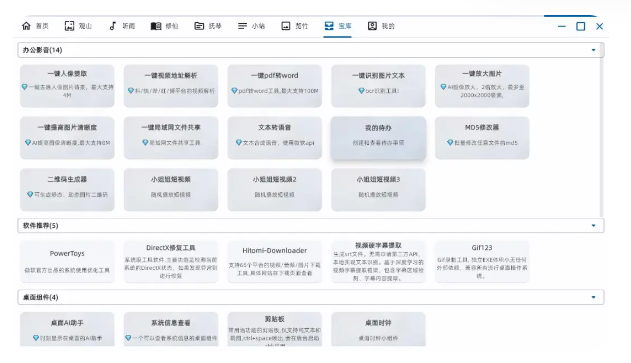Click the diamond icon on 一键人像抠取 card
Image resolution: width=631 pixels, height=363 pixels.
coord(25,87)
